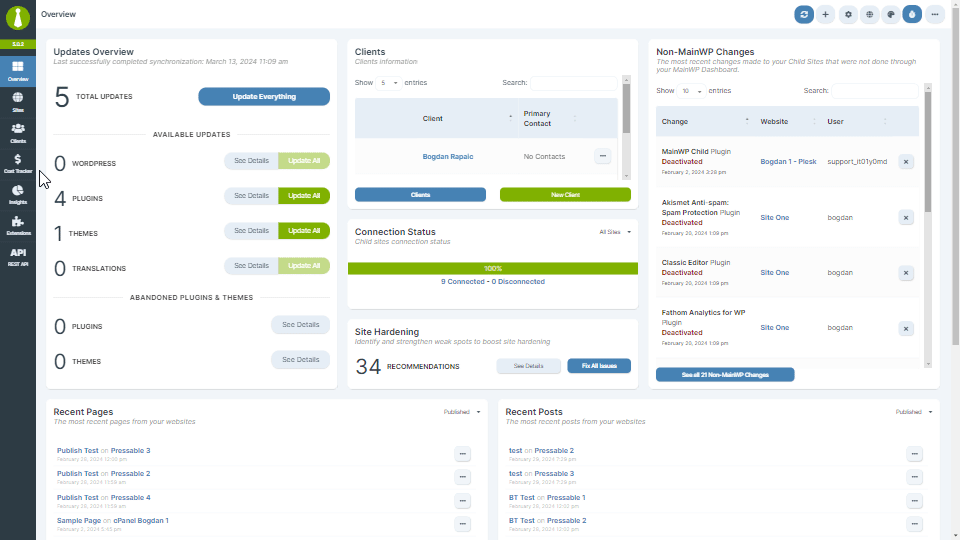See Details for abandoned themes
The height and width of the screenshot is (540, 960).
tap(301, 359)
